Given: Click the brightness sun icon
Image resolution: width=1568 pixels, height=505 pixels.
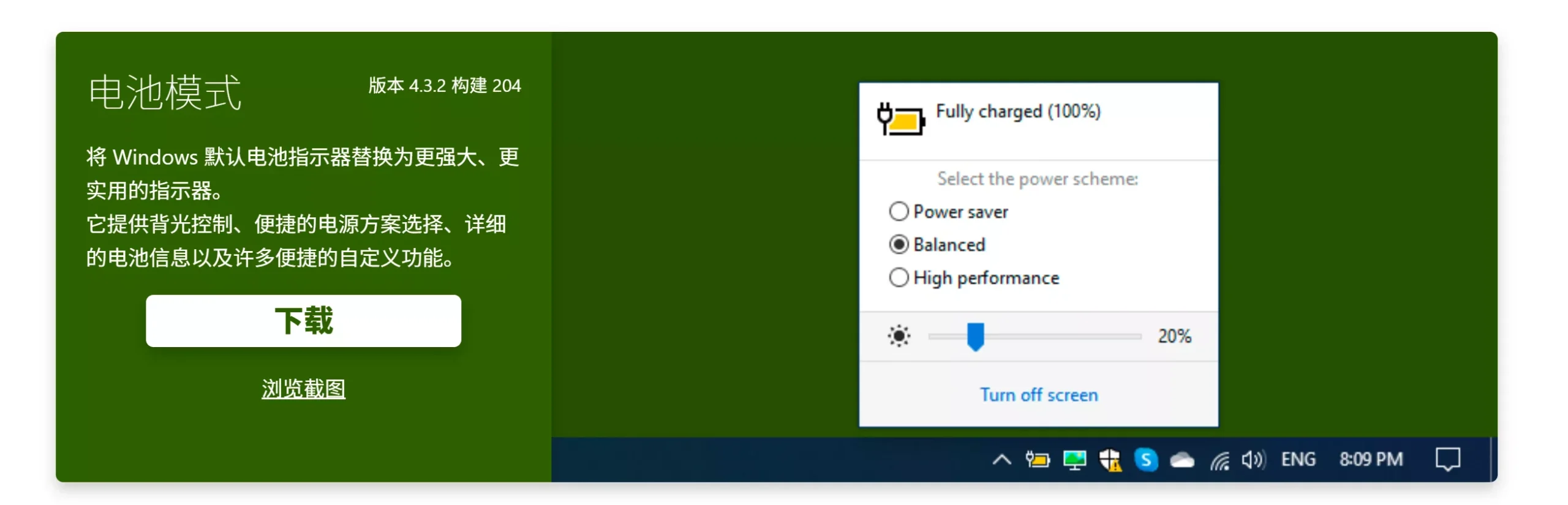Looking at the screenshot, I should 899,336.
